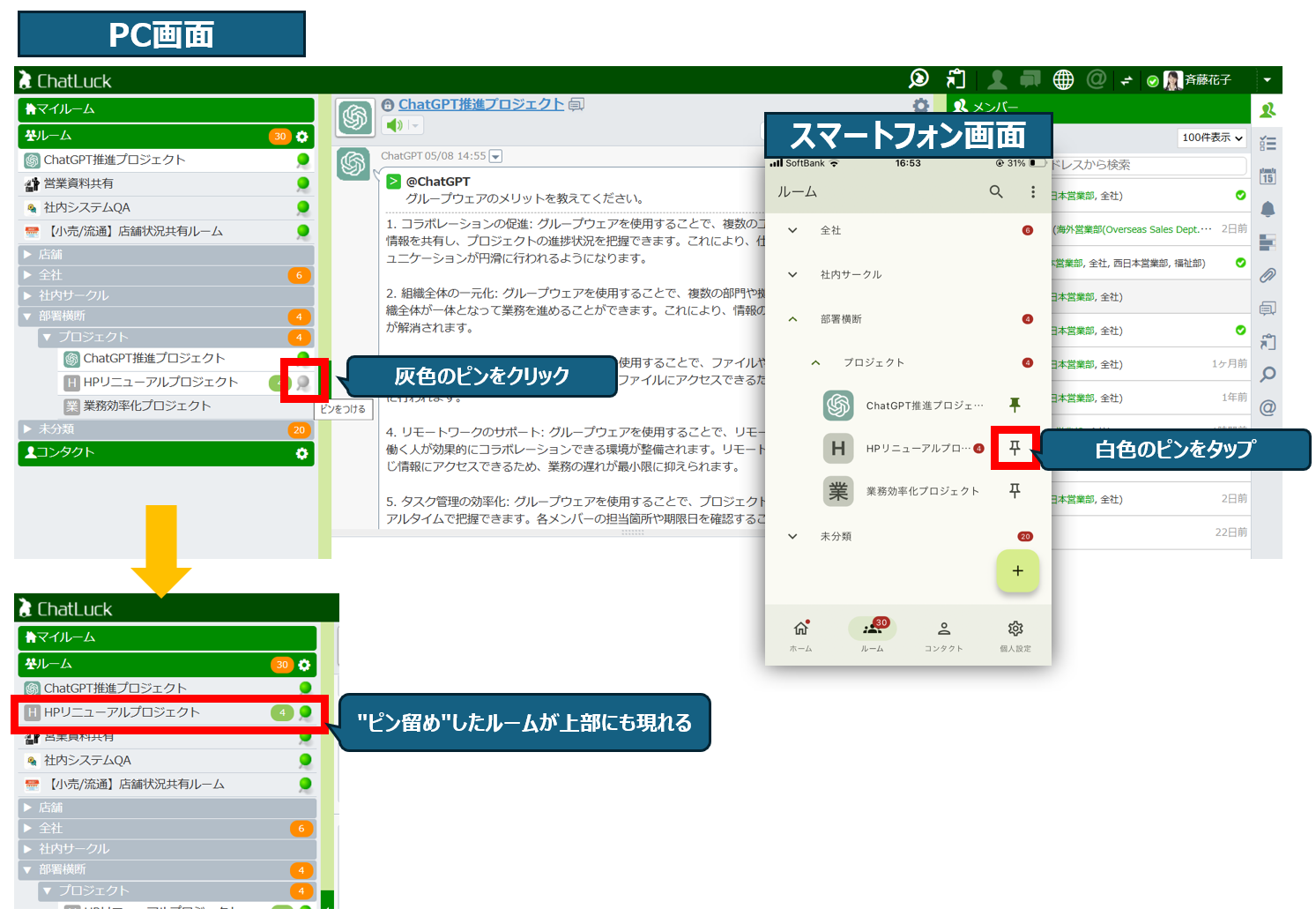Open the three-dot menu on smartphone ルーム bar
Screen dimensions: 1316x916
click(x=1033, y=191)
